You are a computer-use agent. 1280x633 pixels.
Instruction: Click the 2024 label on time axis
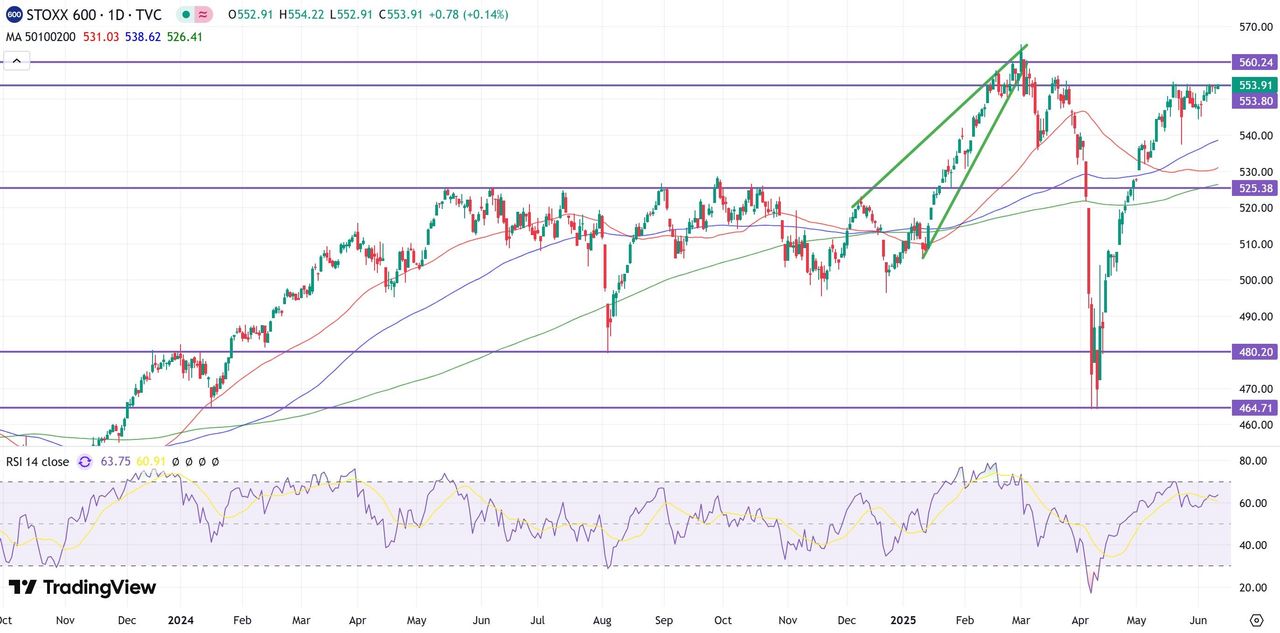(183, 620)
